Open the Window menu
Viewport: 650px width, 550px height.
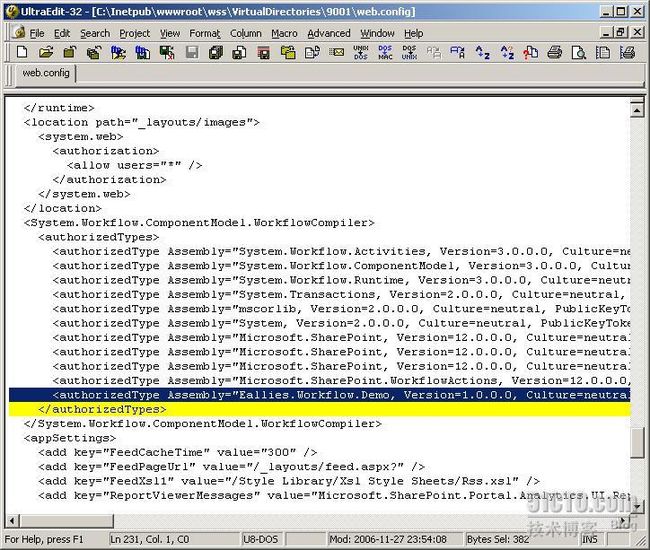coord(377,33)
